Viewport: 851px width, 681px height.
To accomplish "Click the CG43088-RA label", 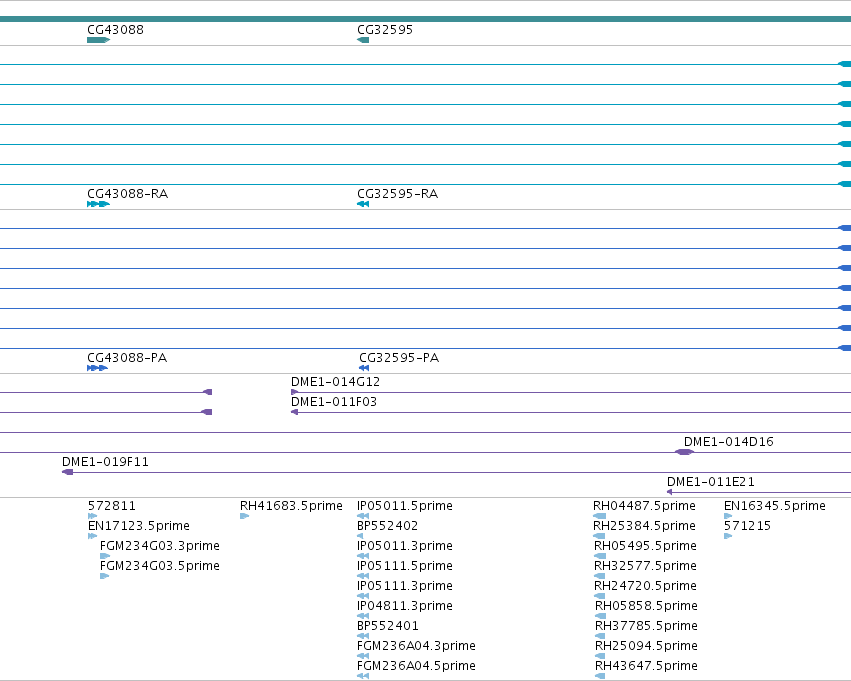I will click(x=128, y=194).
